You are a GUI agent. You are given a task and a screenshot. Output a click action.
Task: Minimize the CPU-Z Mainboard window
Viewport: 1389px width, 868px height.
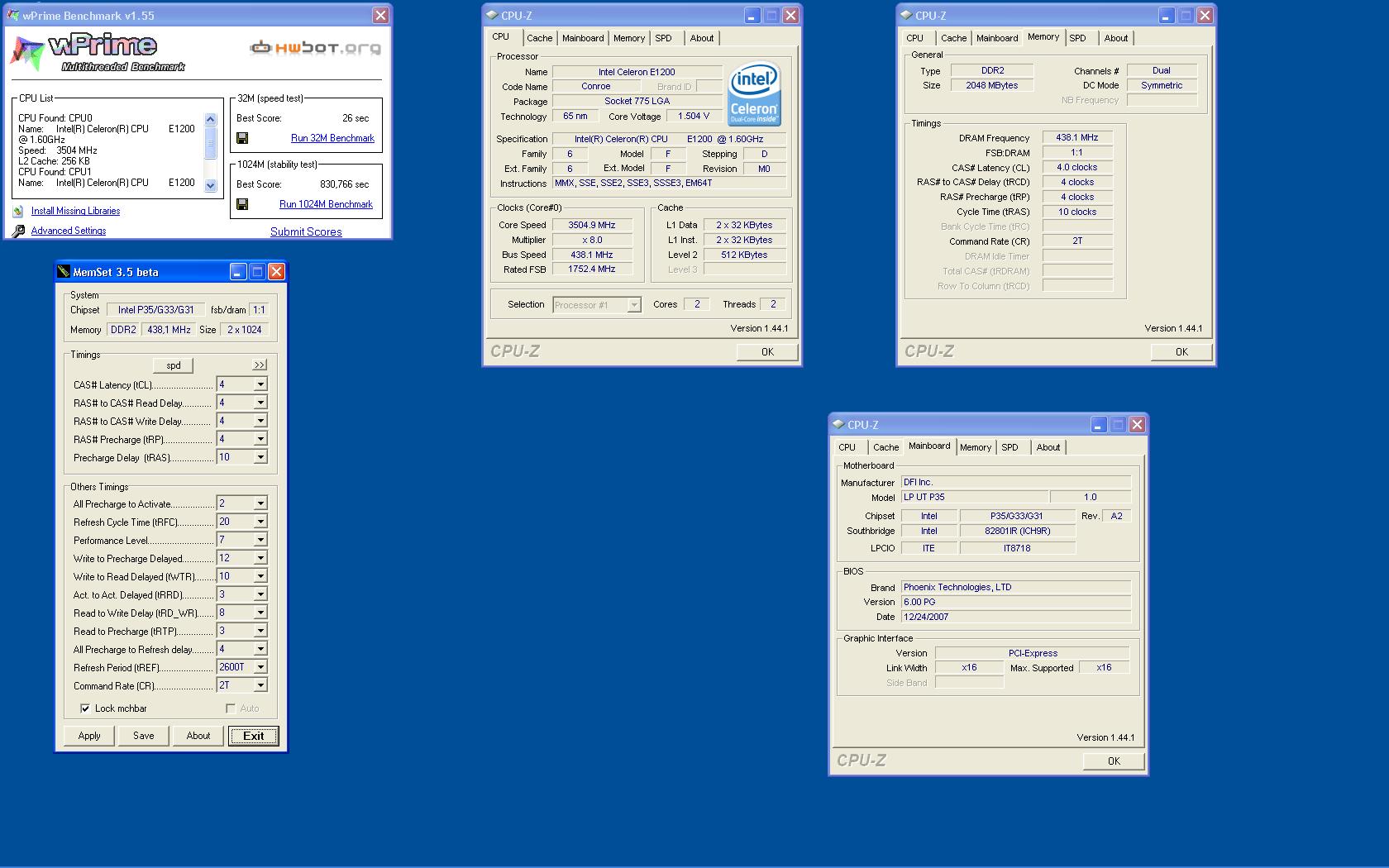coord(1098,425)
